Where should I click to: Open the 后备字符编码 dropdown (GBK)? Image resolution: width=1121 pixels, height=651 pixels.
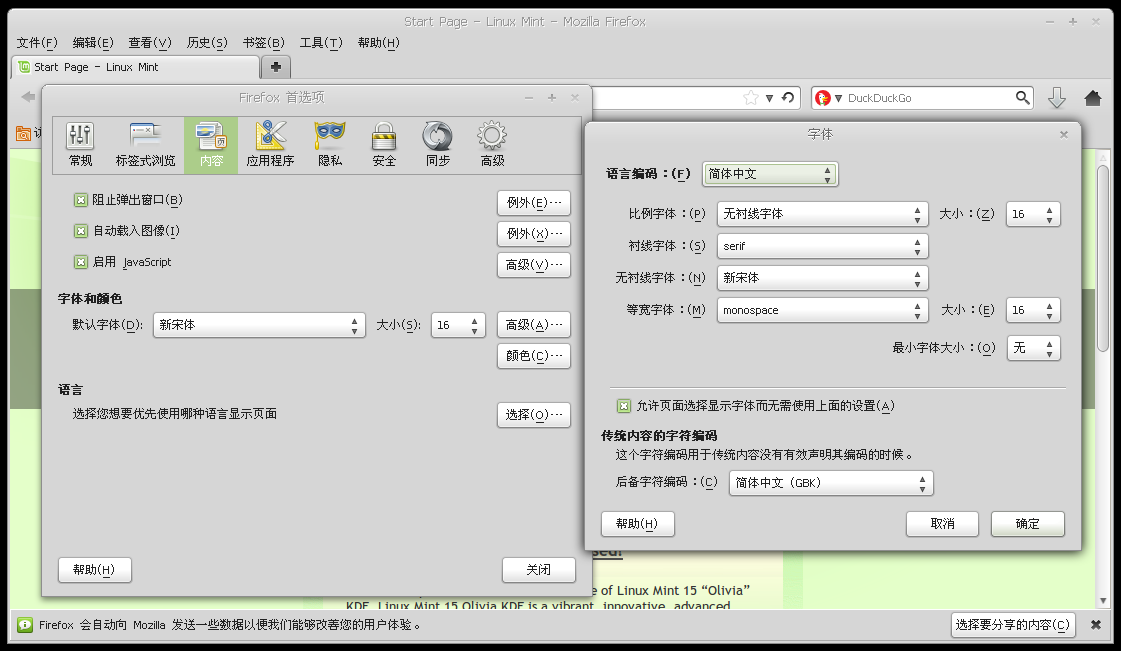click(831, 483)
